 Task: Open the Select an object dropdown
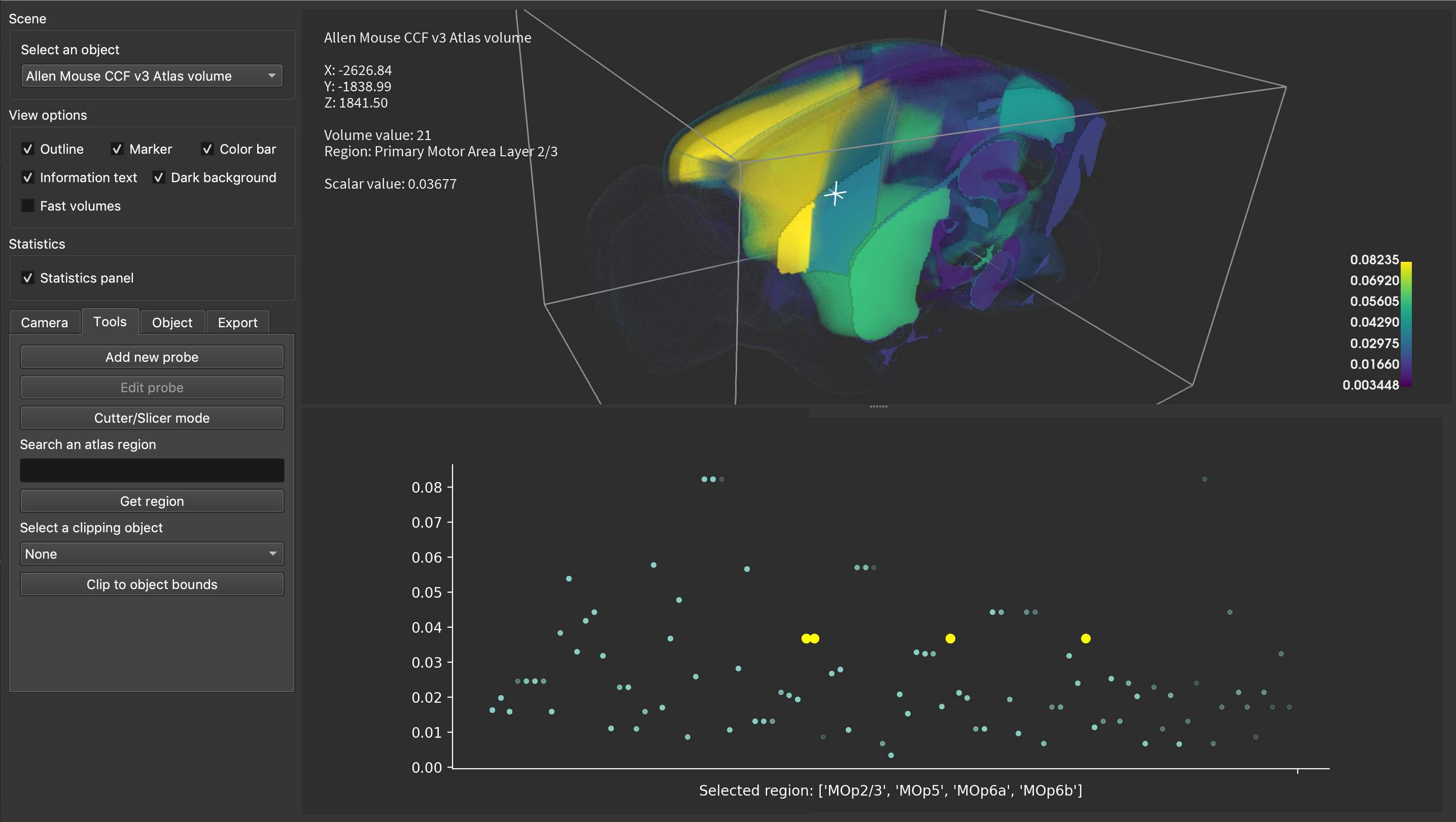152,76
